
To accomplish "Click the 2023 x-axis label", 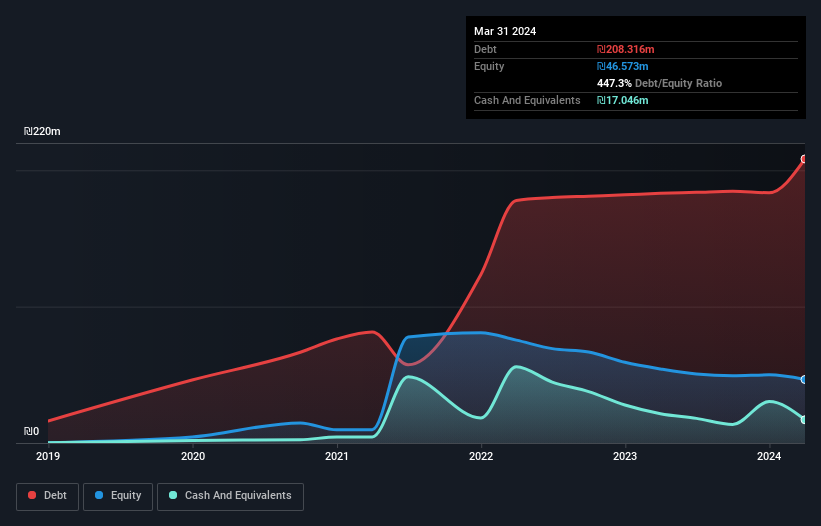I will coord(625,456).
